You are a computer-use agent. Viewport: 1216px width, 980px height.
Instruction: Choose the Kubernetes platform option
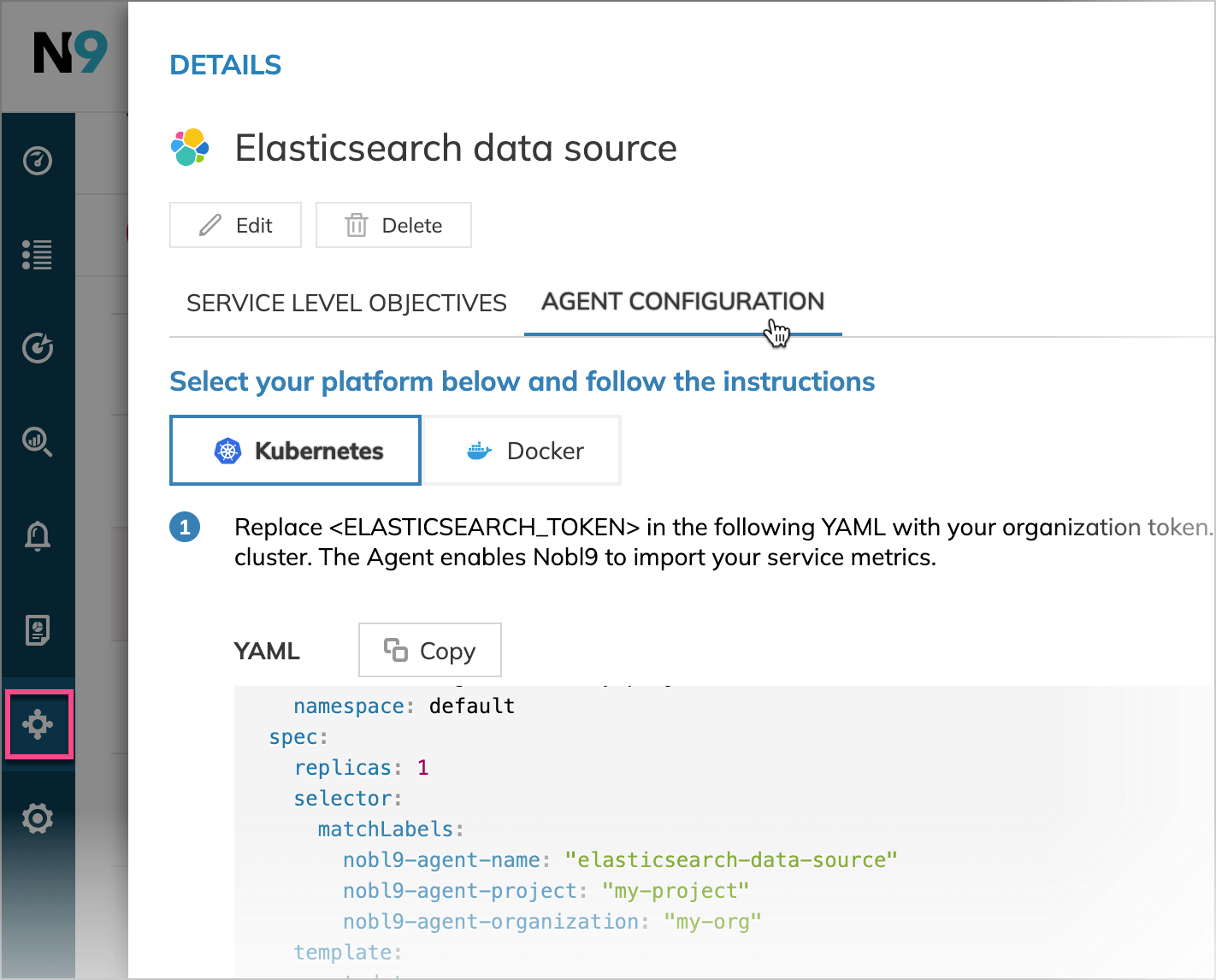coord(295,451)
